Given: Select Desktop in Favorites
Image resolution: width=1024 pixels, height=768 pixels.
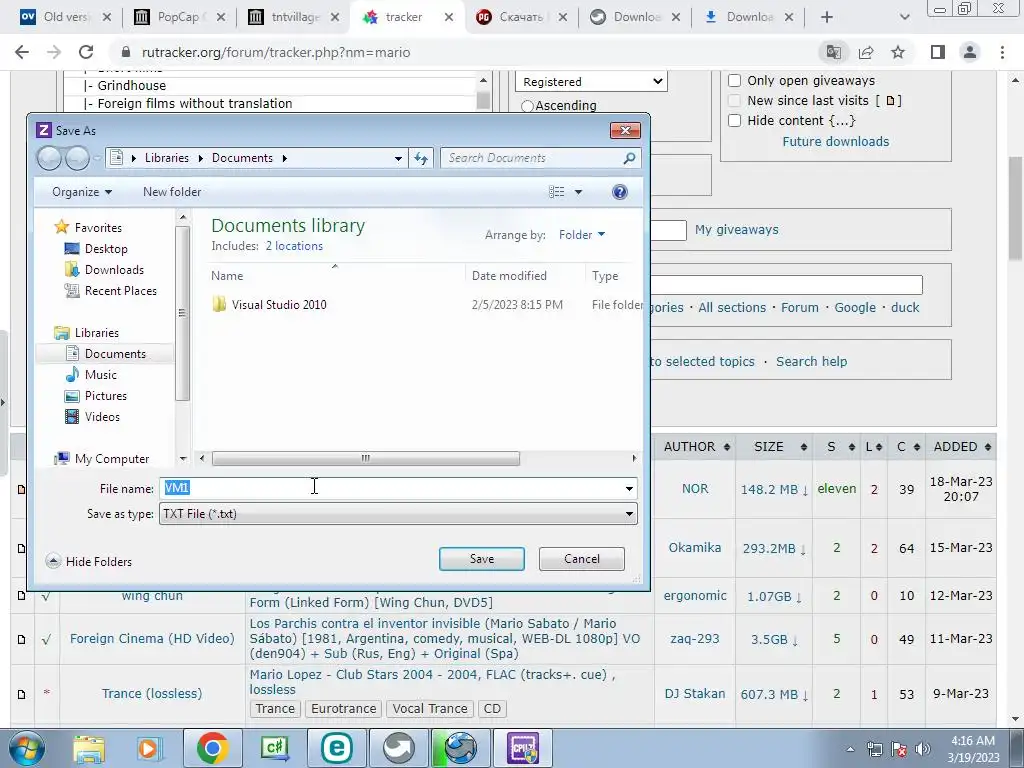Looking at the screenshot, I should click(106, 249).
